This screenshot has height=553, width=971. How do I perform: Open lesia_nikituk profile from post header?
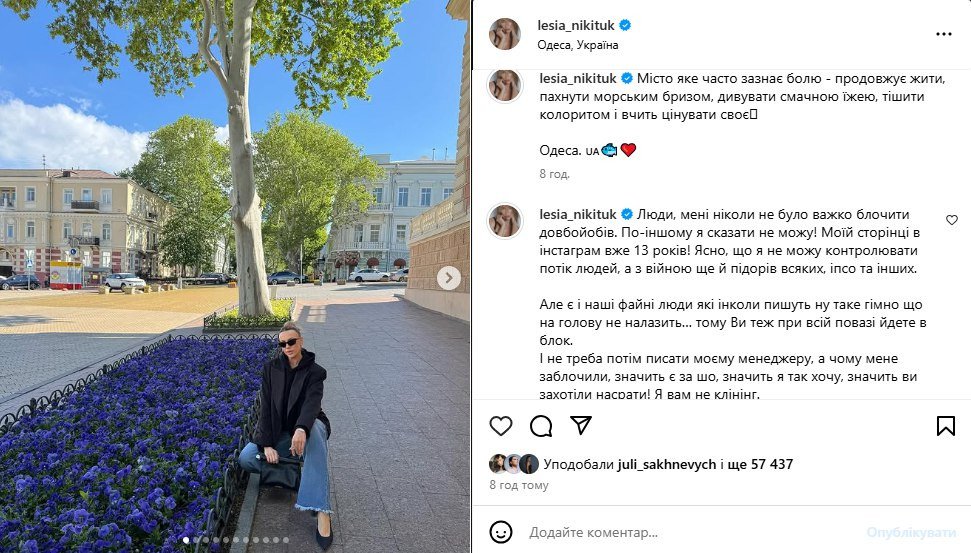(x=576, y=25)
